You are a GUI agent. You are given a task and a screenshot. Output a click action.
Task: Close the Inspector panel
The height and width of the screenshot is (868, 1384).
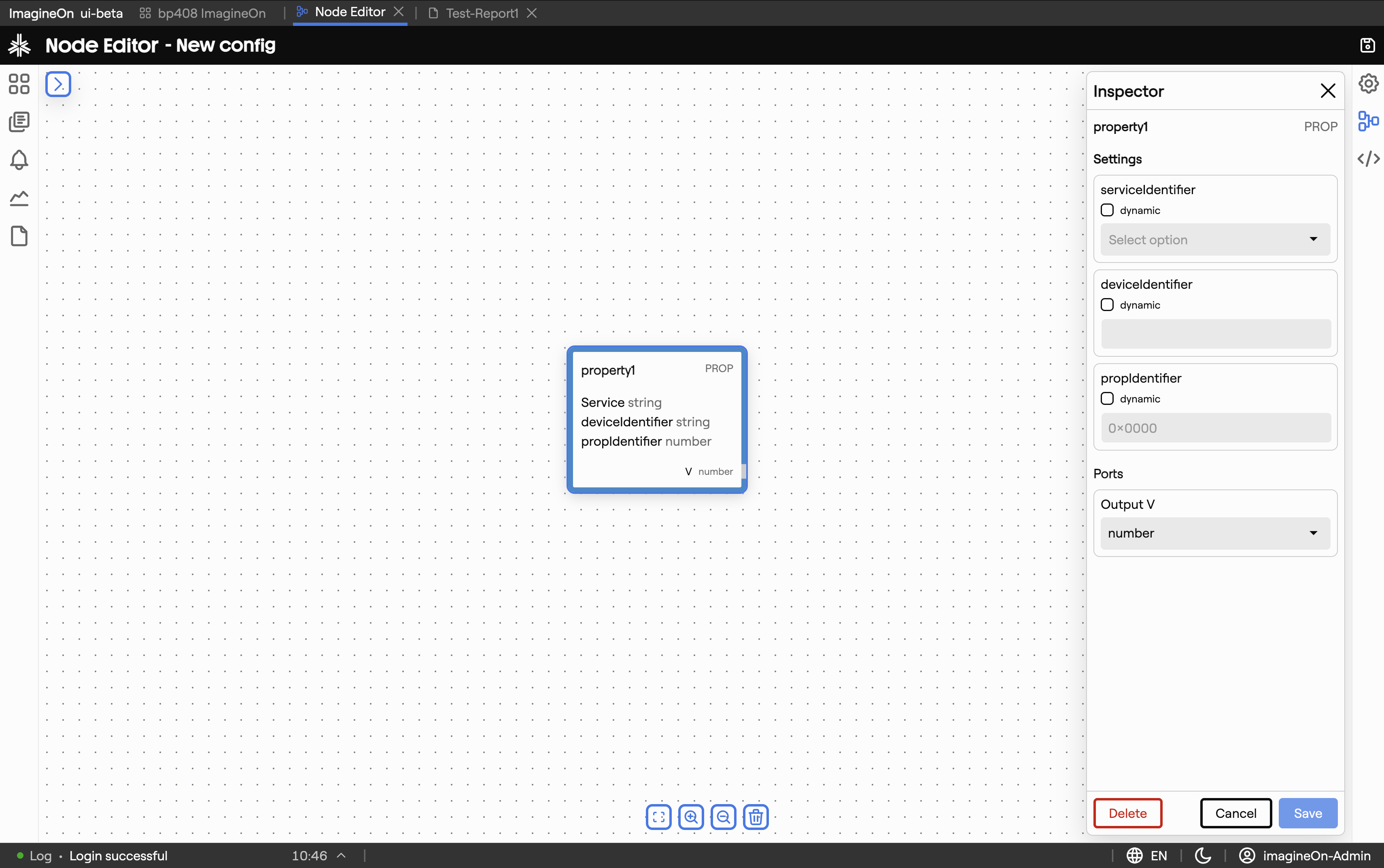1328,91
